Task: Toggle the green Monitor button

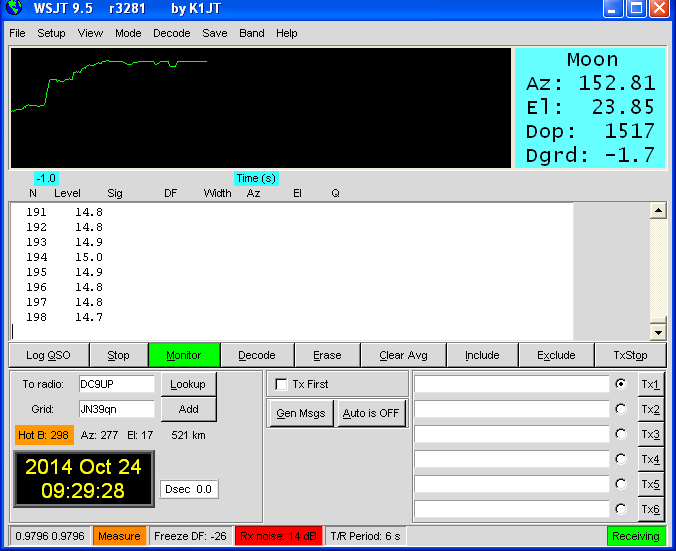Action: 184,355
